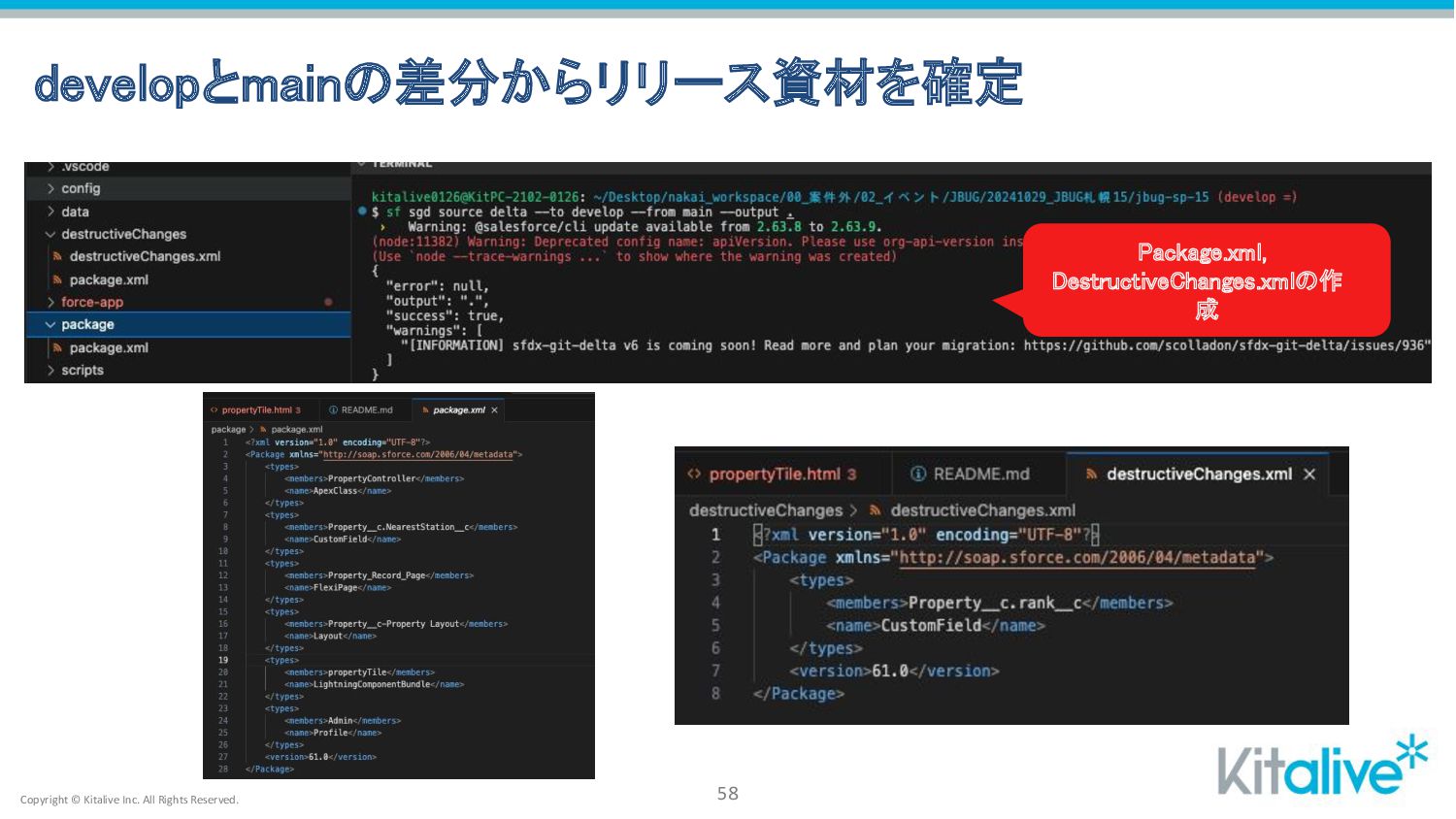Expand the .vscode folder chevron

coord(50,167)
